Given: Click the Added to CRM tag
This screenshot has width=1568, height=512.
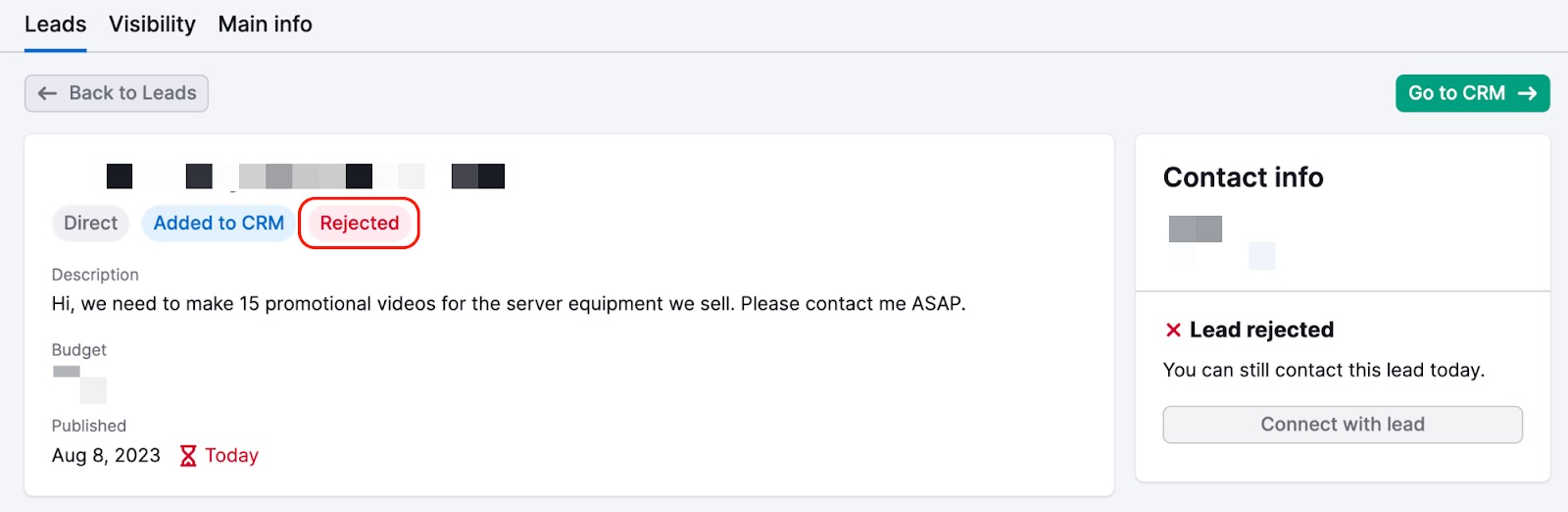Looking at the screenshot, I should pyautogui.click(x=219, y=224).
